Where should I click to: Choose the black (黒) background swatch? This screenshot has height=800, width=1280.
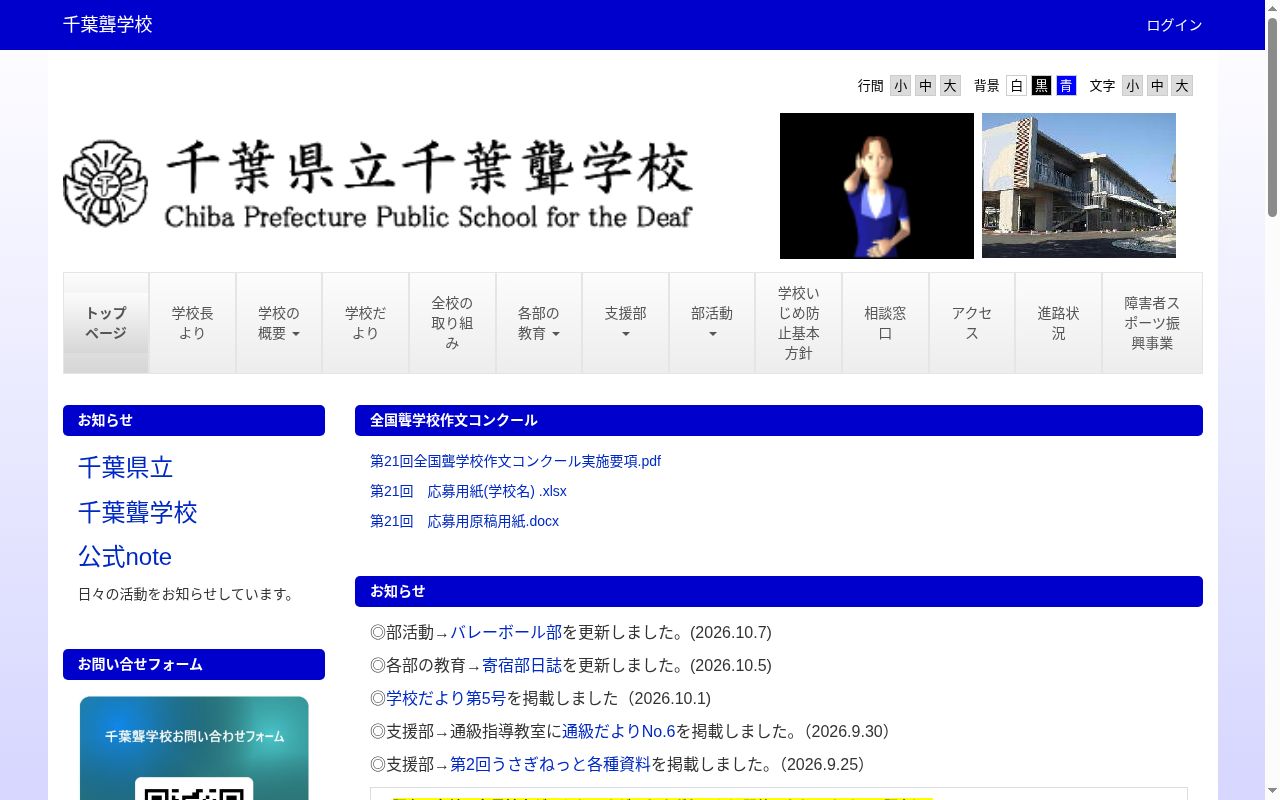coord(1041,86)
